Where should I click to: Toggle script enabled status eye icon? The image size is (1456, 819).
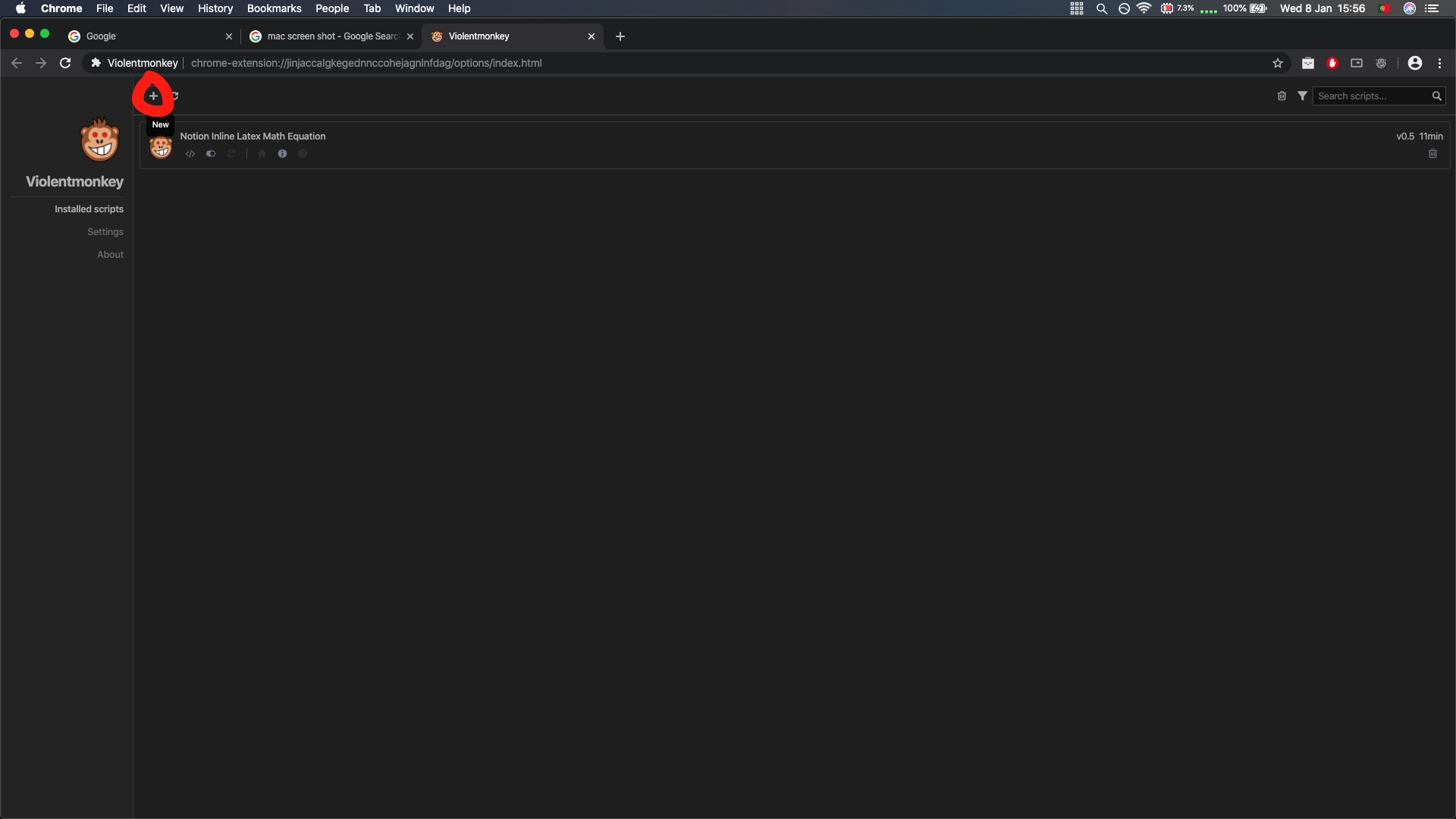(210, 153)
